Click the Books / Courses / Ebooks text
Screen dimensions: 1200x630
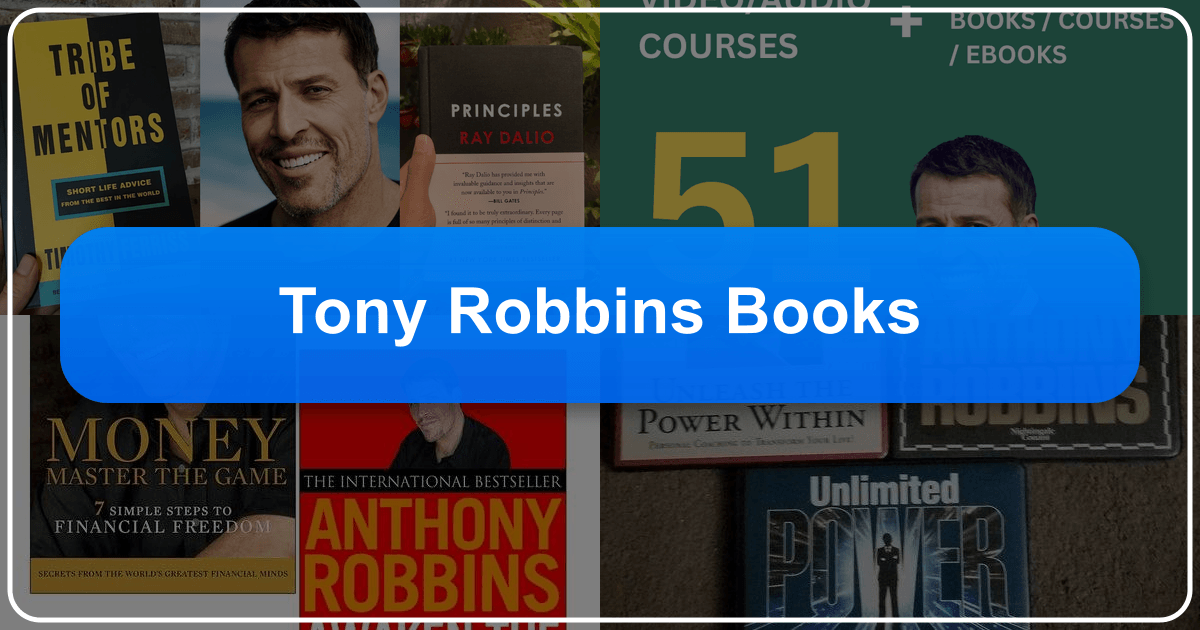tap(1062, 37)
